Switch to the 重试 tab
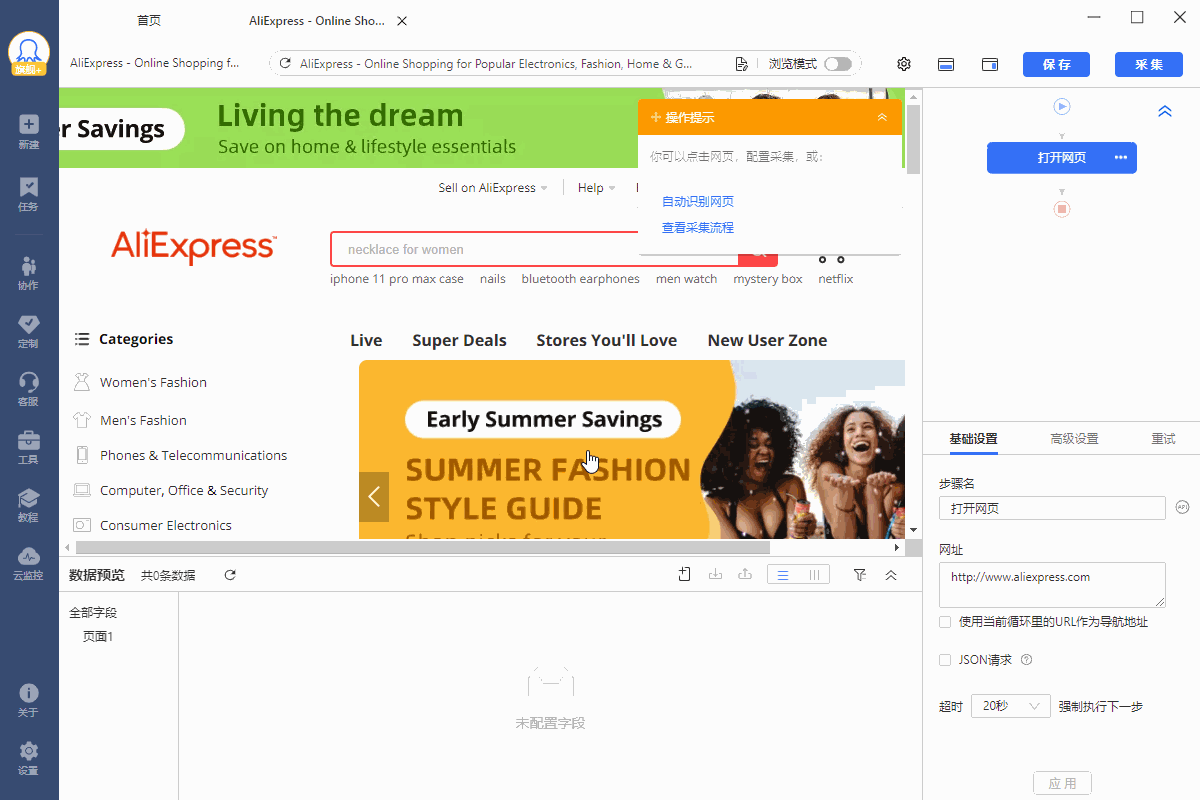The height and width of the screenshot is (800, 1200). tap(1163, 439)
